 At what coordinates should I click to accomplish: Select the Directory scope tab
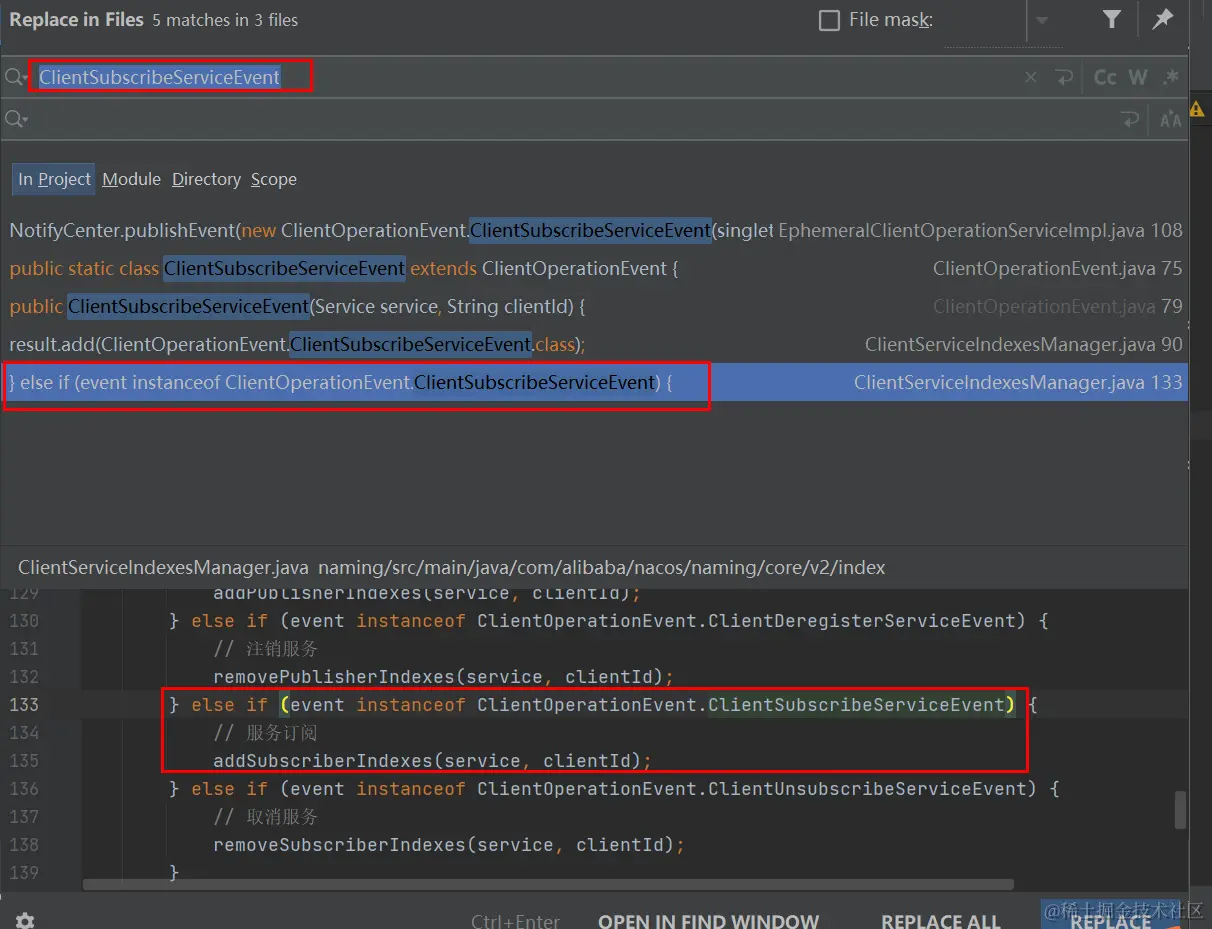(206, 179)
